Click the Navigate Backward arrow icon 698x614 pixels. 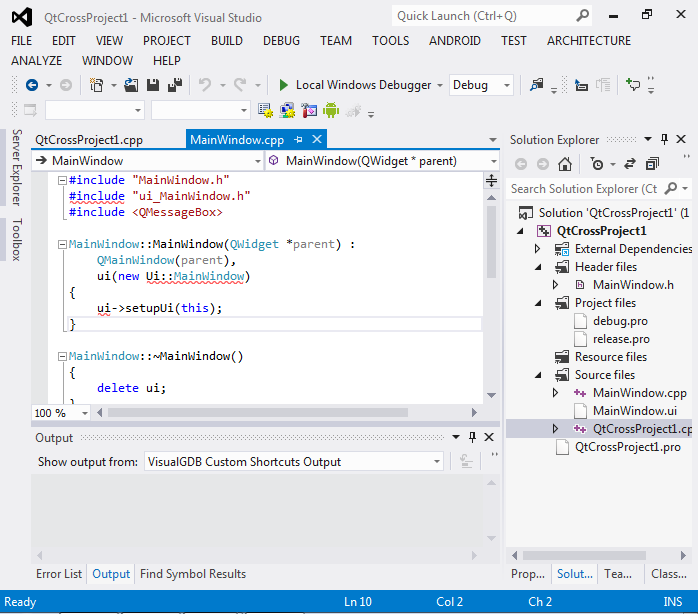[x=32, y=85]
